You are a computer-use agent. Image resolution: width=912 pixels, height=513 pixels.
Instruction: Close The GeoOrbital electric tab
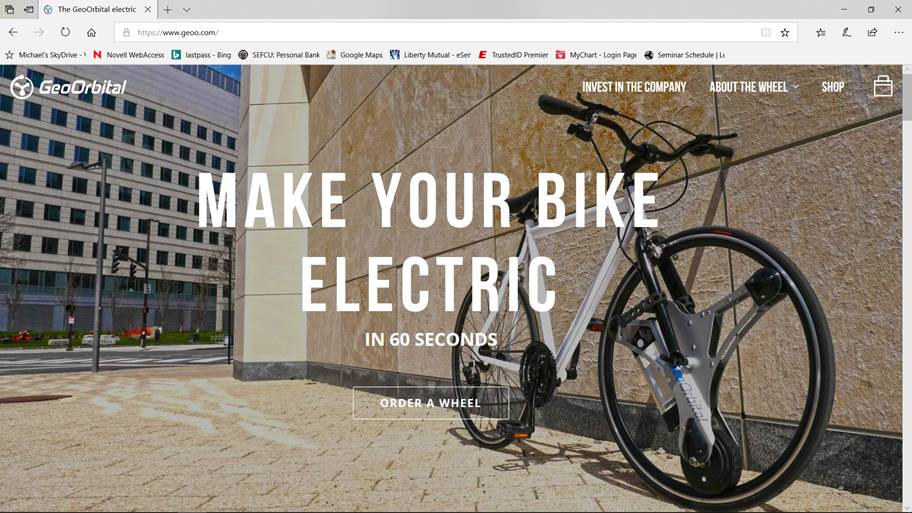148,9
